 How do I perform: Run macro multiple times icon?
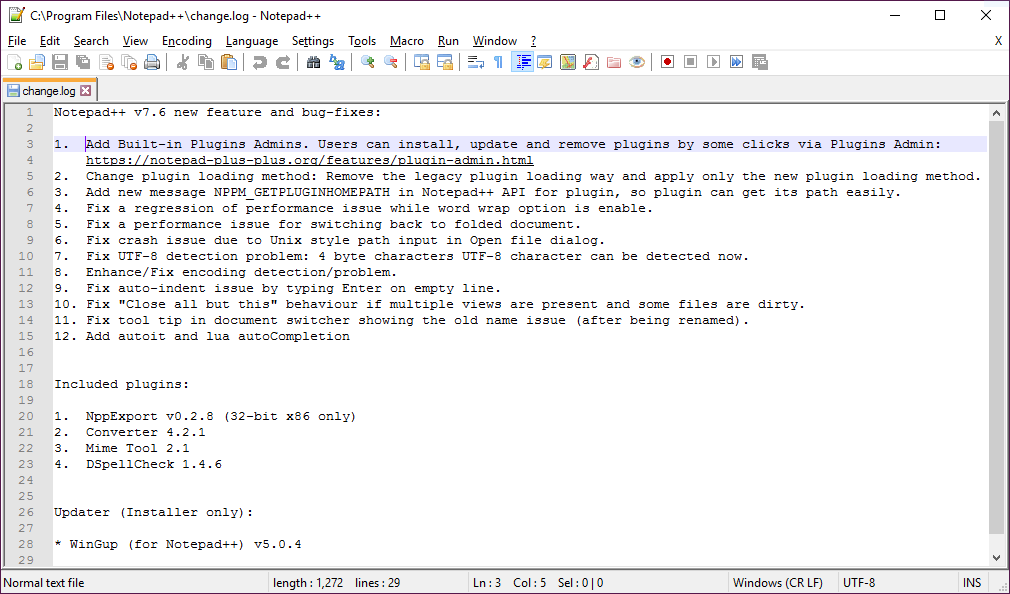pos(737,62)
